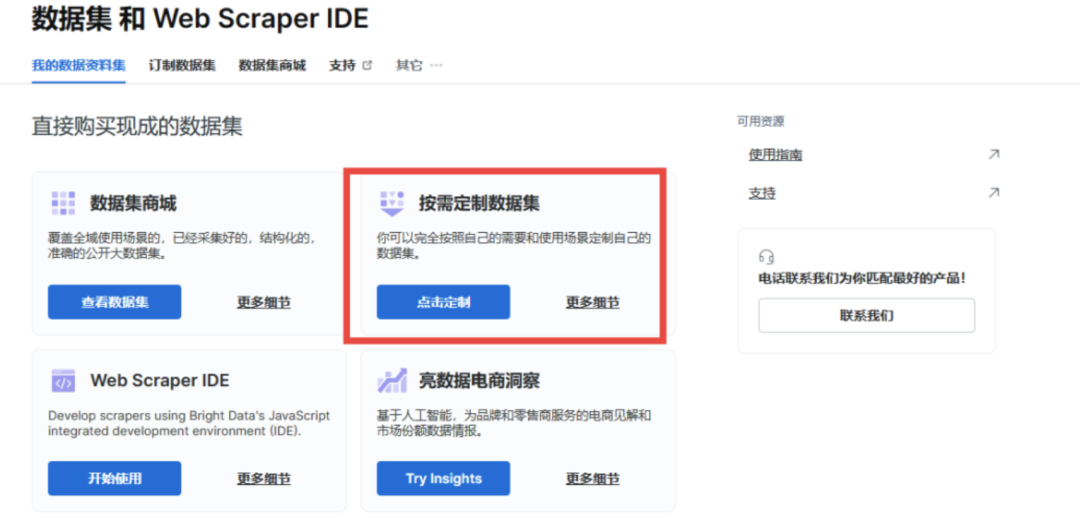The image size is (1080, 521).
Task: Open the 使用指南 resource link
Action: [776, 155]
